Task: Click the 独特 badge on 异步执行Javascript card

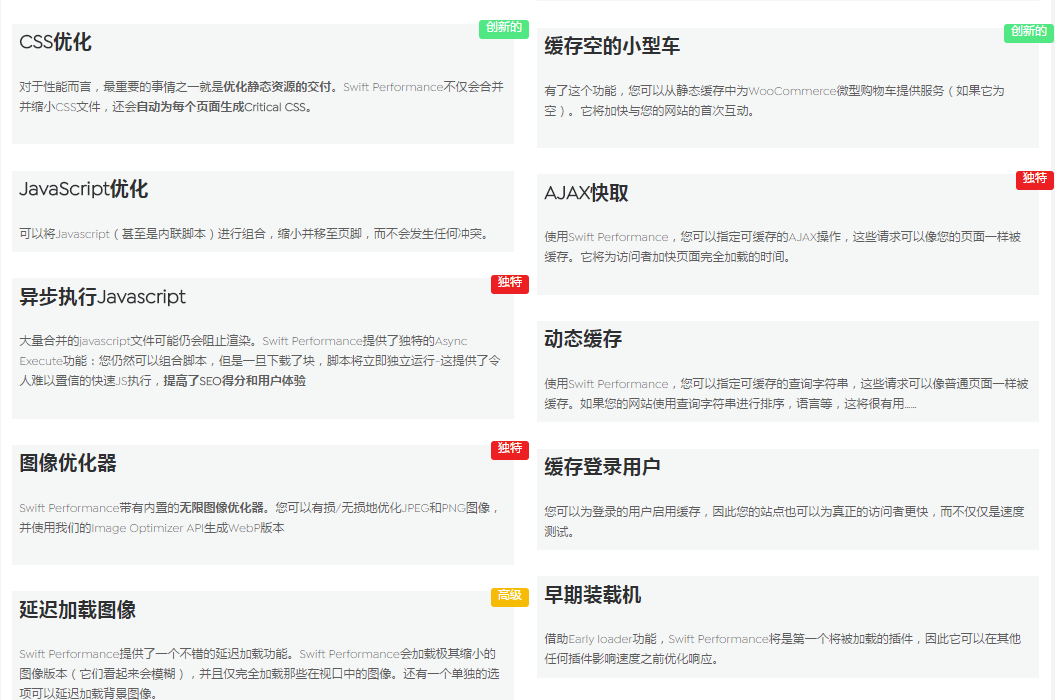Action: (x=509, y=283)
